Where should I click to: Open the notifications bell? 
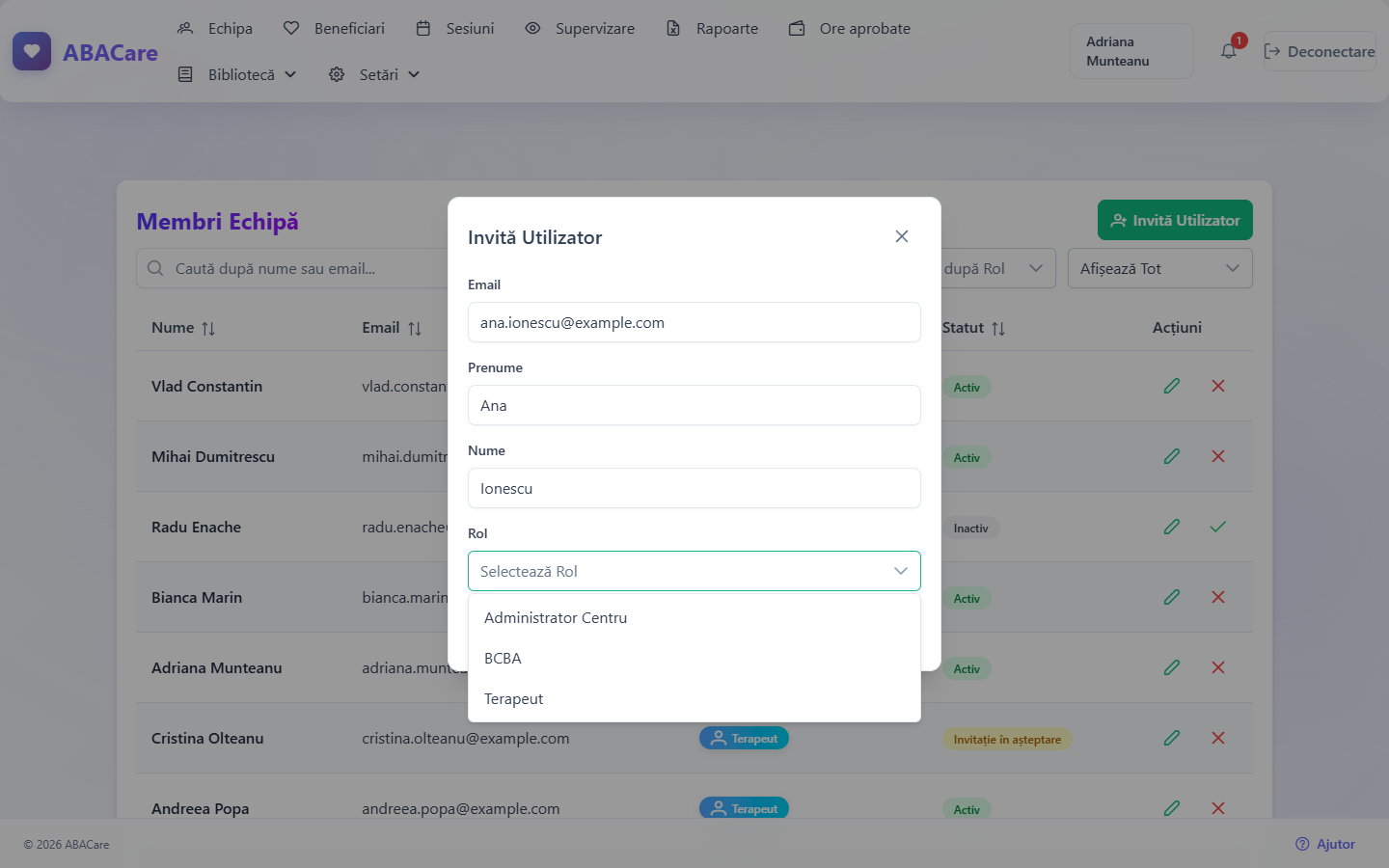click(x=1229, y=51)
